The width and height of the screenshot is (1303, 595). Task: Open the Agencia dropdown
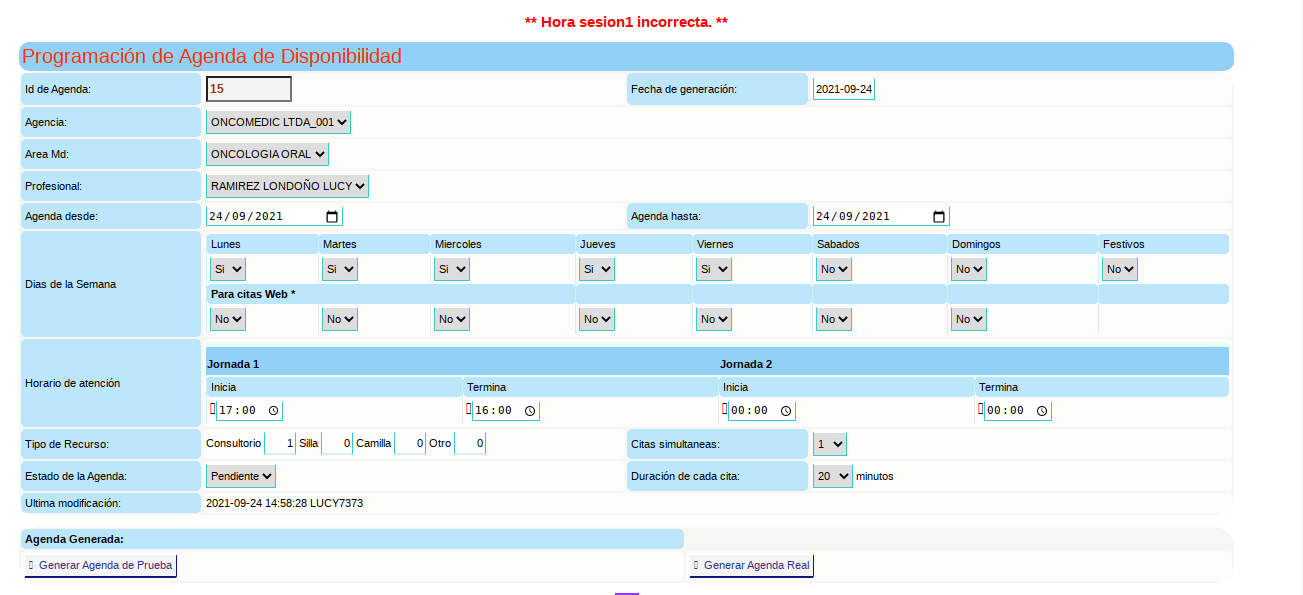coord(278,122)
